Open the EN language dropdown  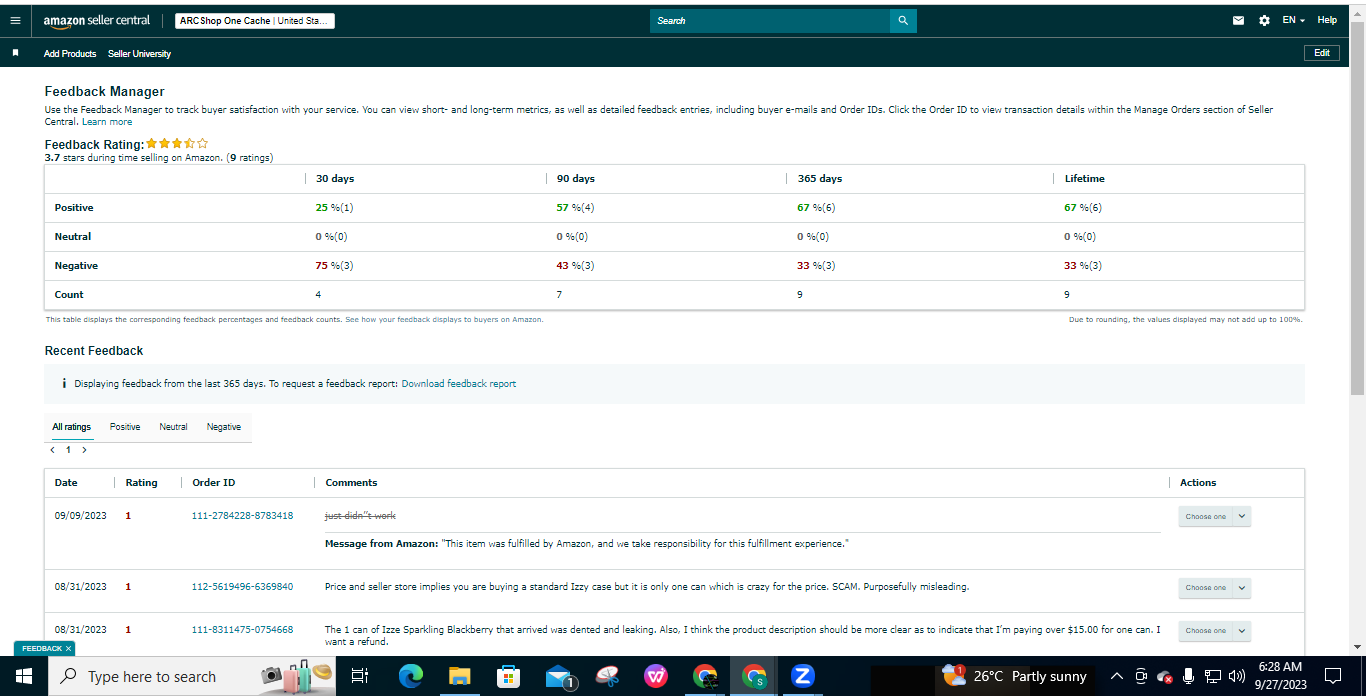click(1294, 20)
